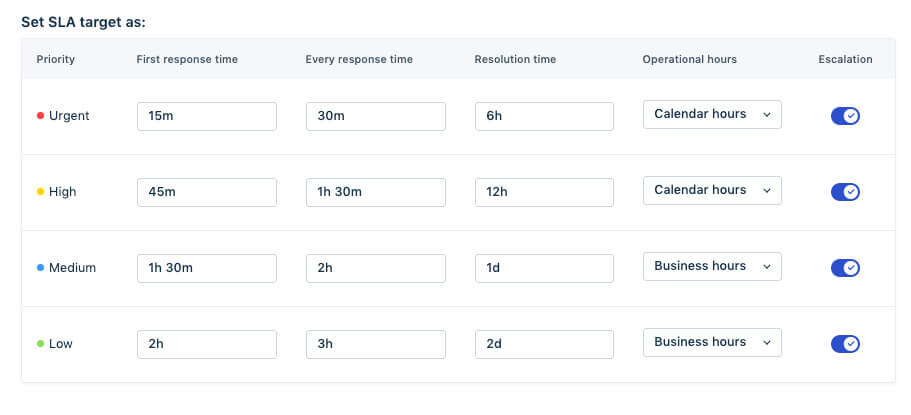This screenshot has height=415, width=911.
Task: Click Urgent resolution time field 6h
Action: point(544,116)
